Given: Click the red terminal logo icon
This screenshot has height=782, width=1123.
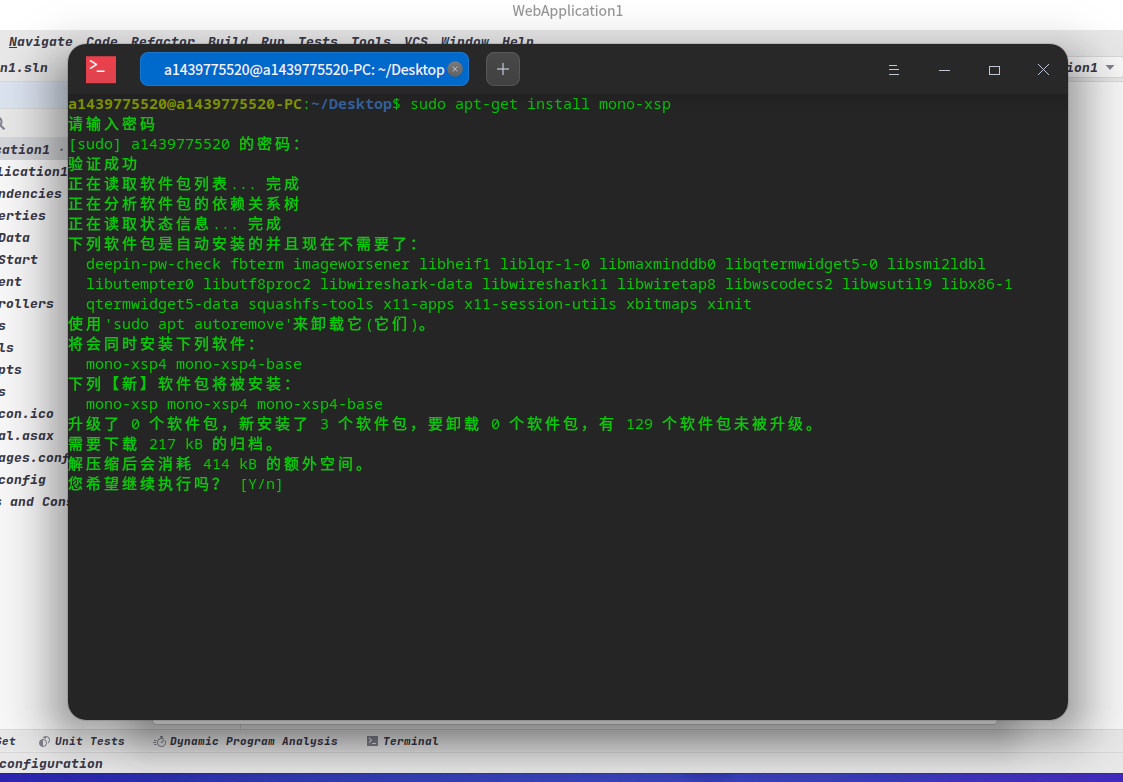Looking at the screenshot, I should click(x=99, y=68).
